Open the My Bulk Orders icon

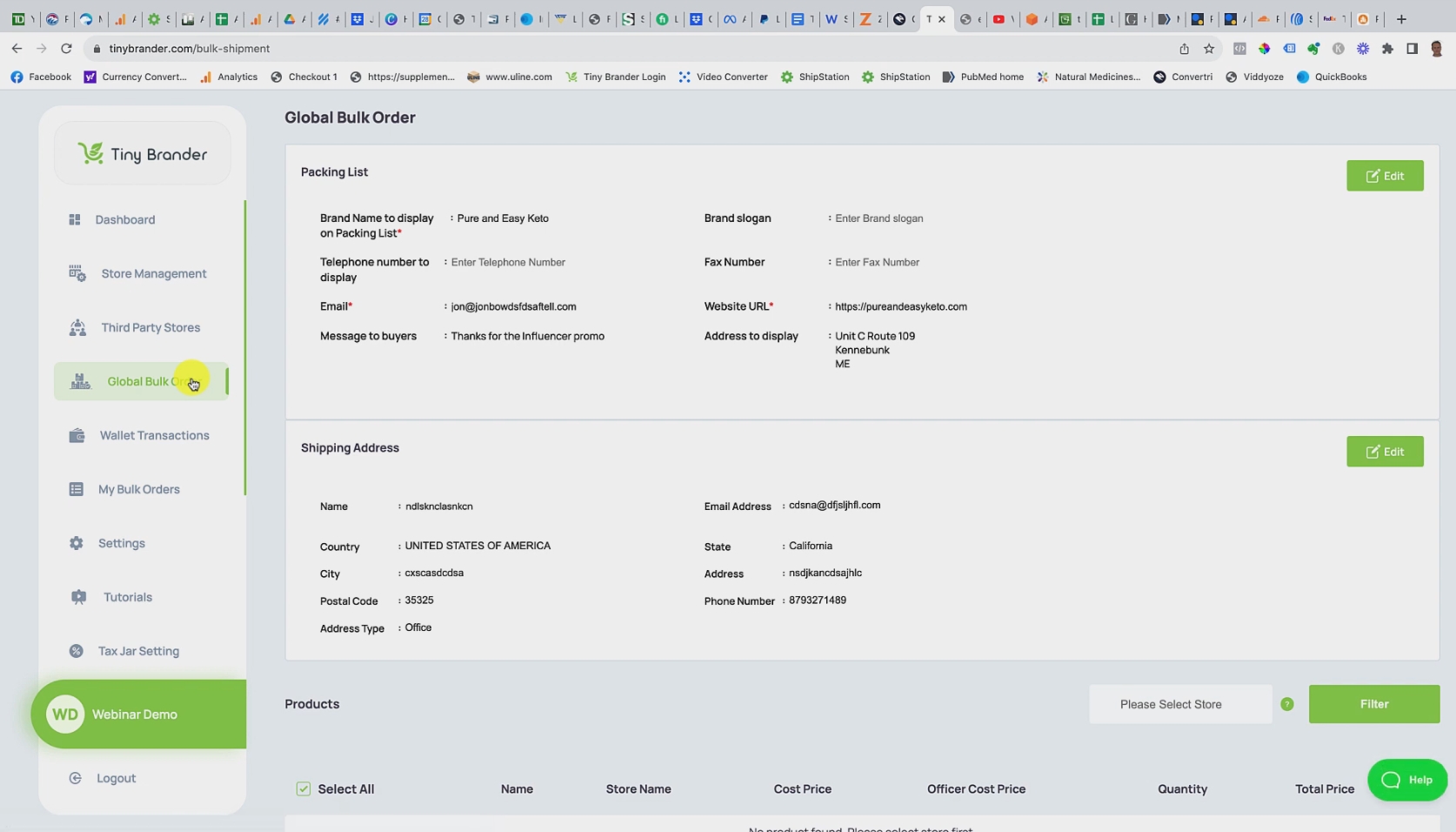(x=76, y=489)
